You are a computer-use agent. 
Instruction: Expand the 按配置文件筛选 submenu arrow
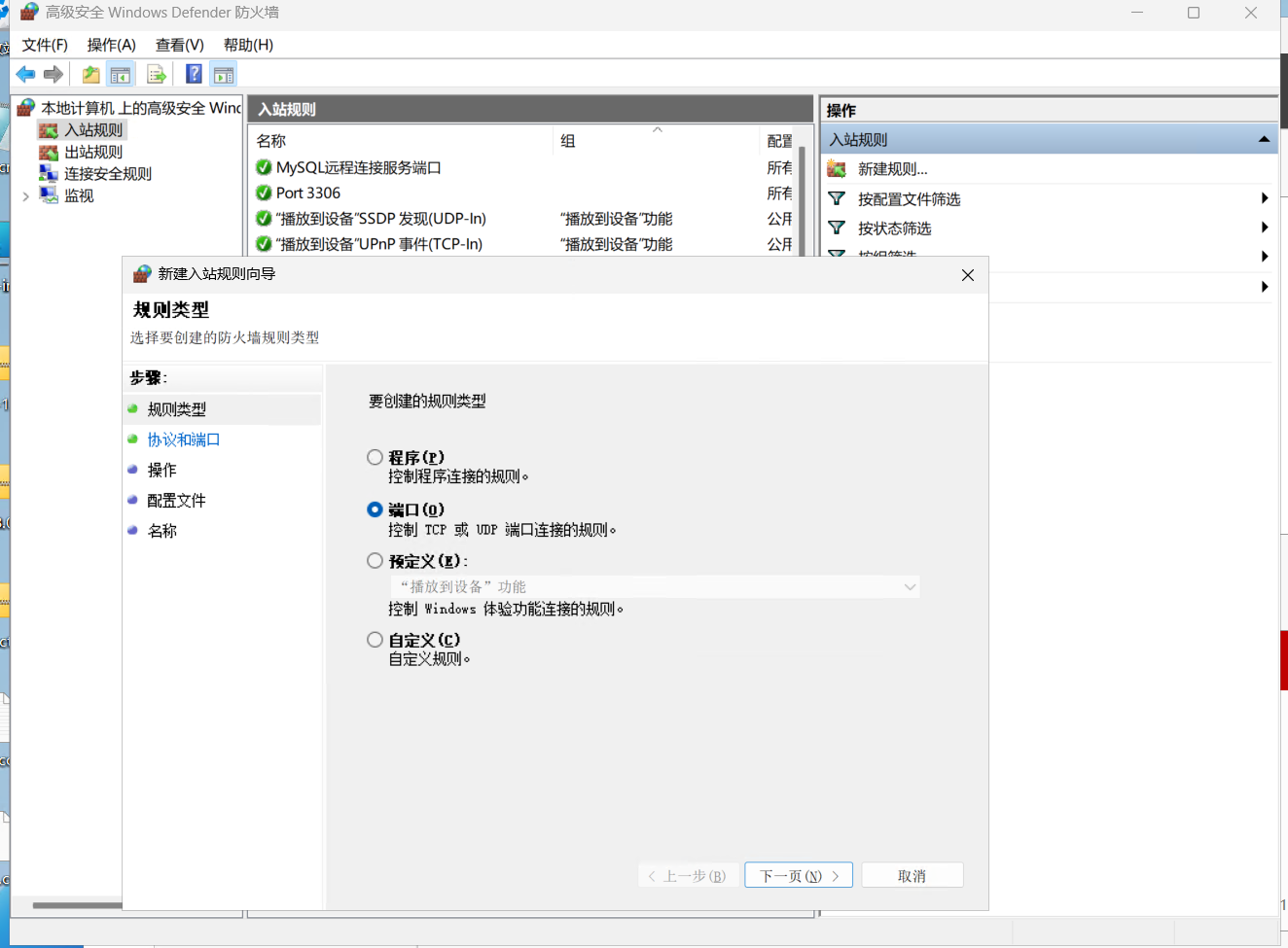point(1264,198)
